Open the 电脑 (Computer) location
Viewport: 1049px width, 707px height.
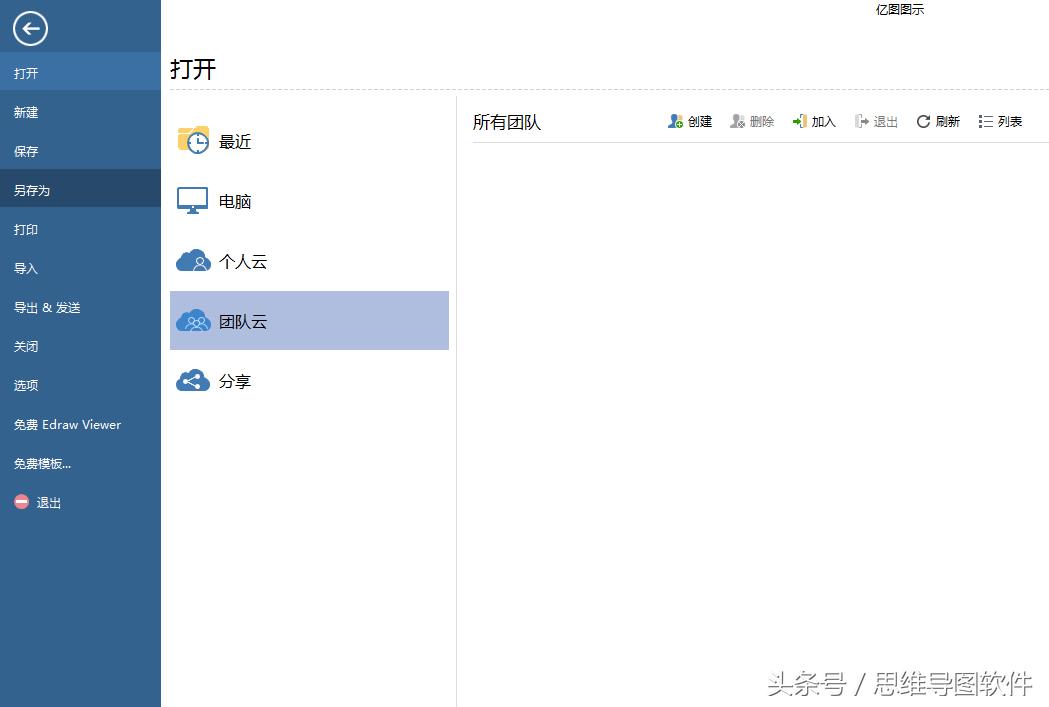[x=213, y=201]
